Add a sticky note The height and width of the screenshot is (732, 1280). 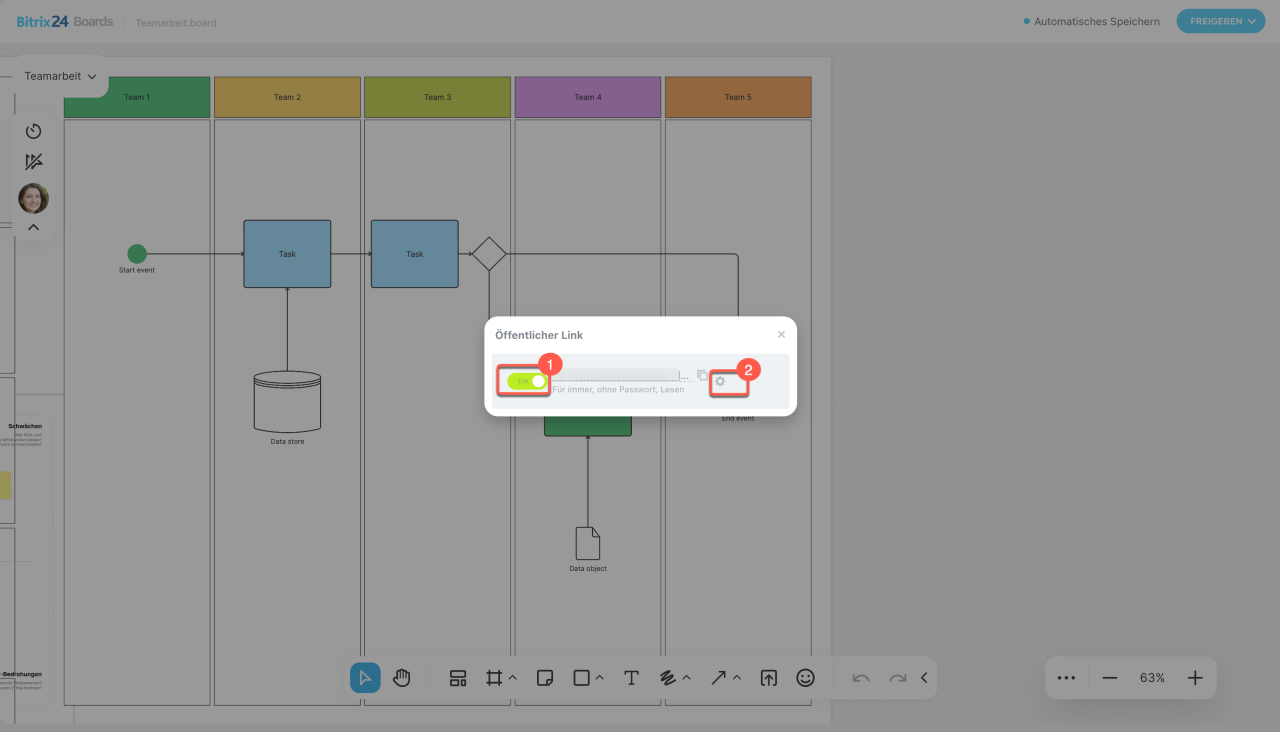(545, 678)
